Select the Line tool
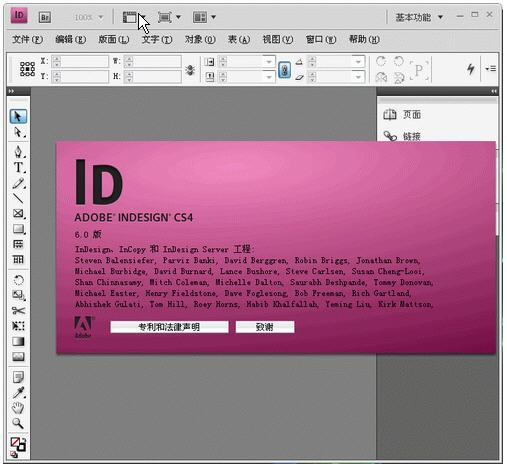Image resolution: width=507 pixels, height=467 pixels. (x=18, y=198)
